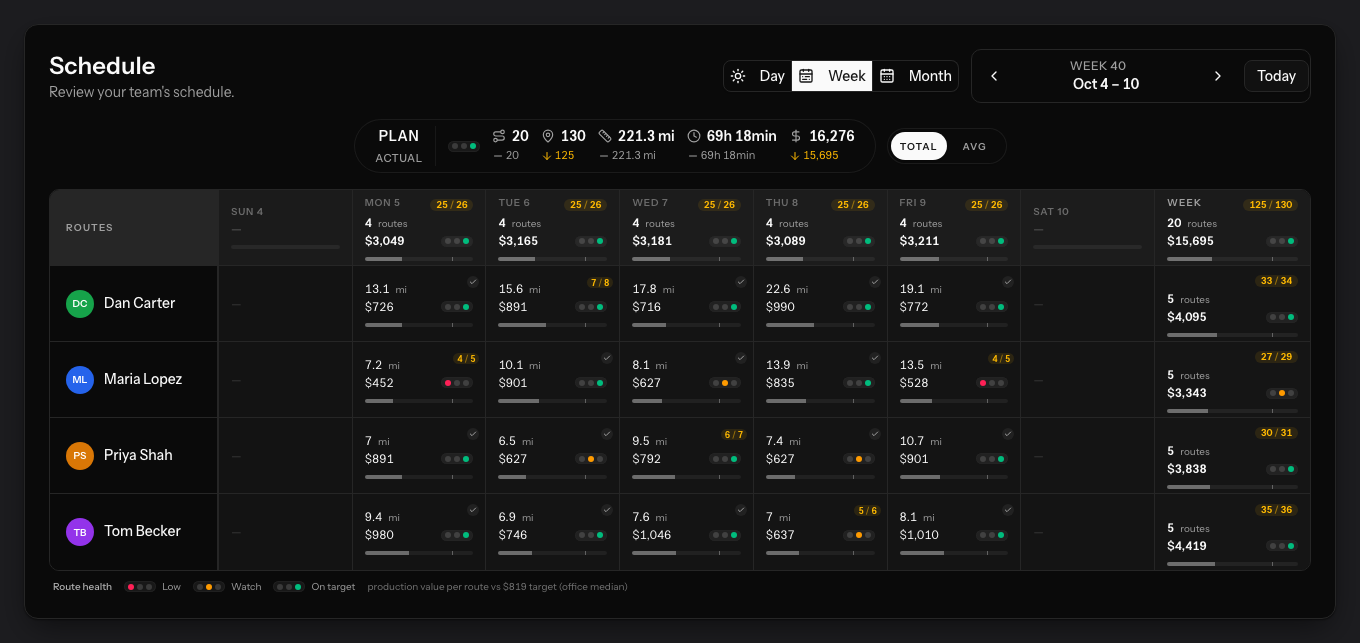Click Maria Lopez's Friday 4 / 5 badge

point(1000,358)
